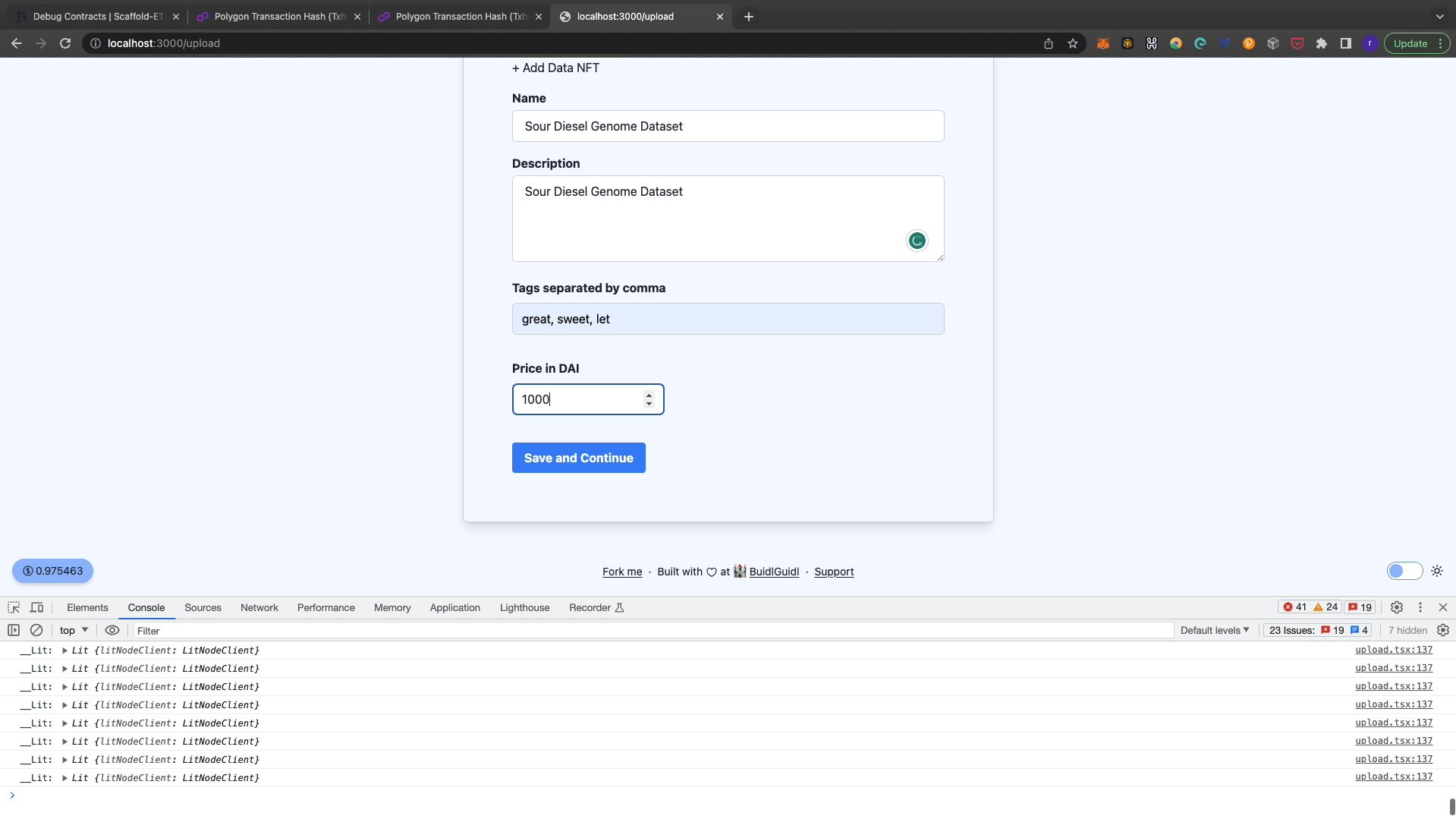Bookmark this page with the star icon
The width and height of the screenshot is (1456, 816).
[1073, 43]
